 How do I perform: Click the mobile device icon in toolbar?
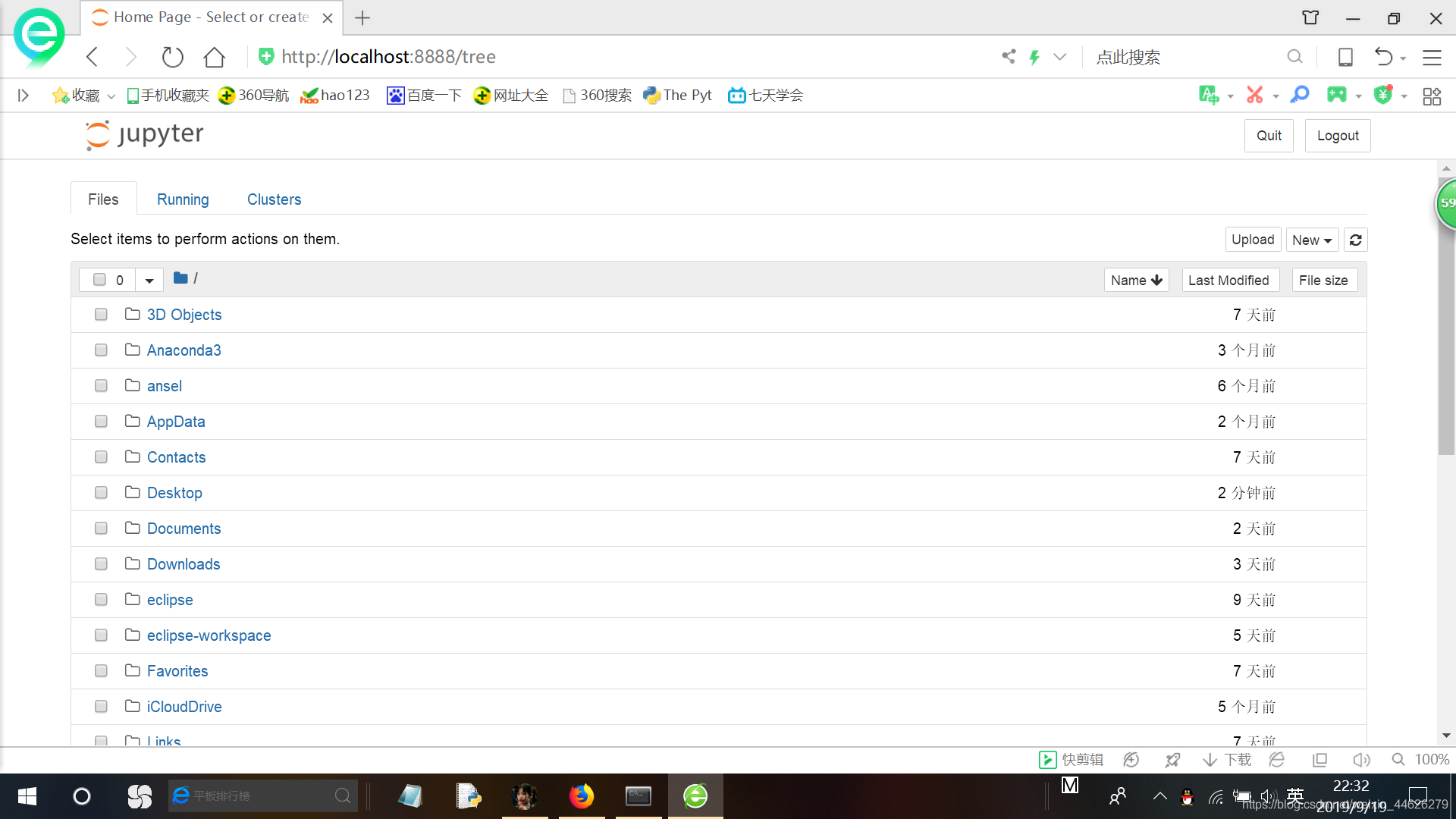1345,57
